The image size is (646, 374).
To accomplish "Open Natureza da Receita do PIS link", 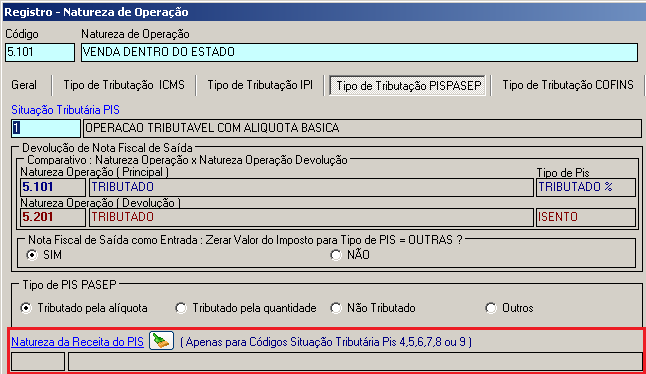I will [x=77, y=342].
